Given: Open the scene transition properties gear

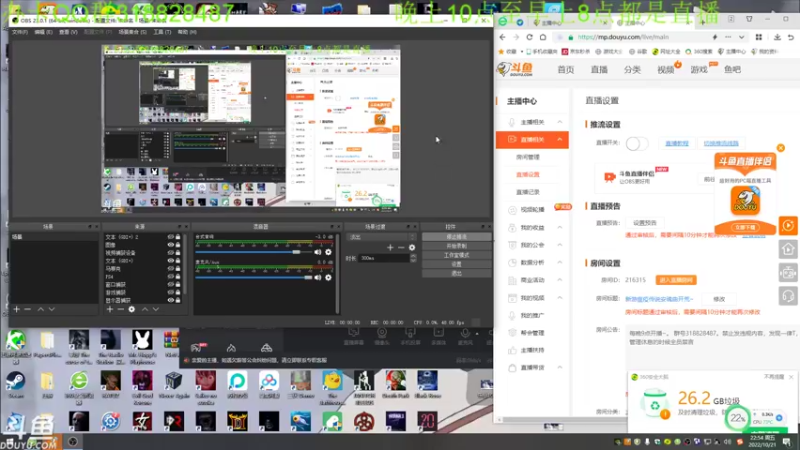Looking at the screenshot, I should pos(412,247).
